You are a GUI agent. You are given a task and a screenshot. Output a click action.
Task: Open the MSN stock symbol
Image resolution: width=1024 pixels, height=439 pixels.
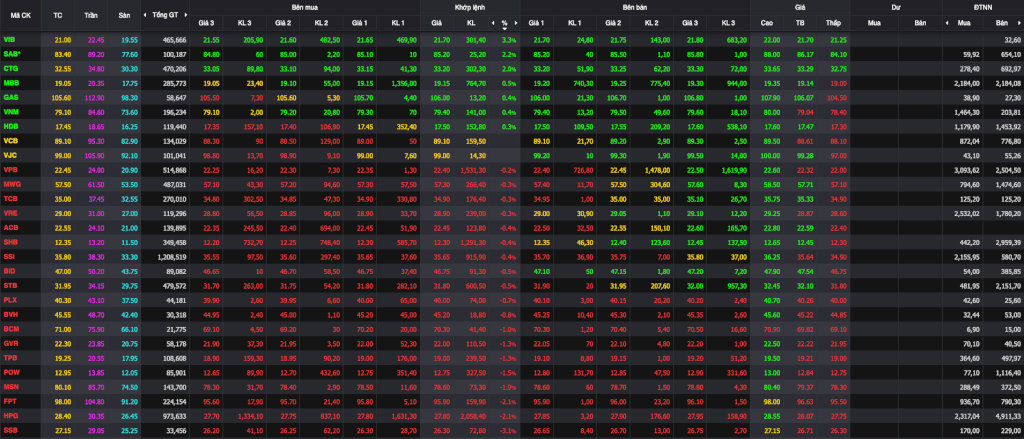point(10,386)
